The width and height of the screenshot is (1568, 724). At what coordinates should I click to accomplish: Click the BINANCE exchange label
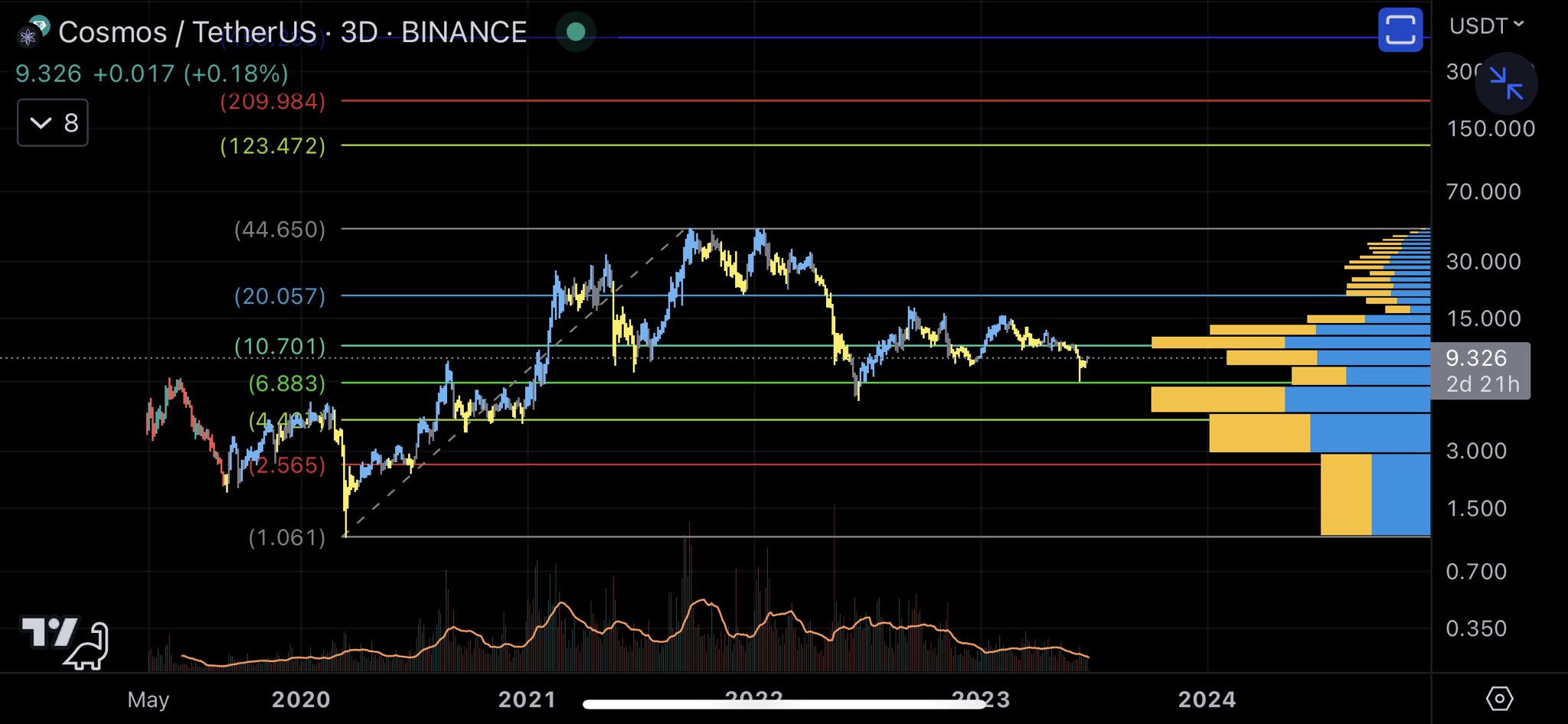click(x=464, y=32)
